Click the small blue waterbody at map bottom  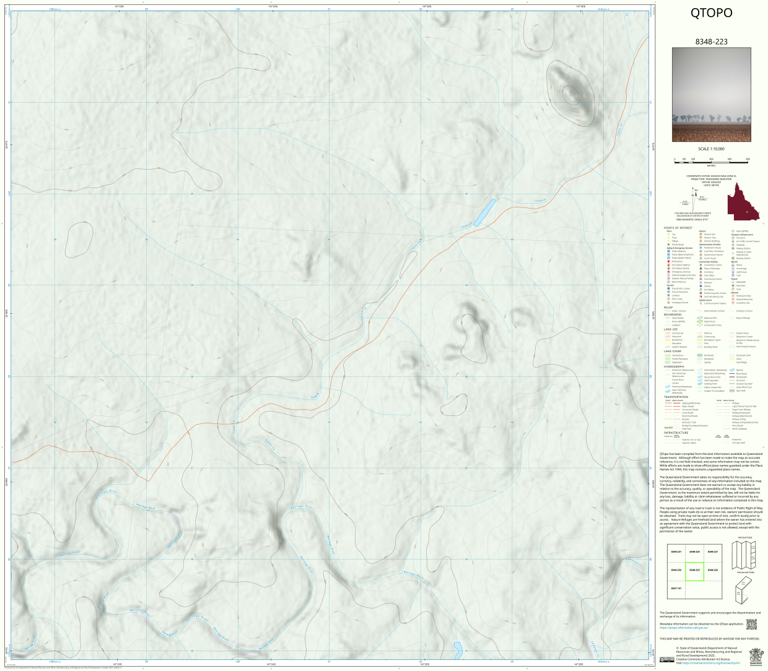pyautogui.click(x=458, y=650)
